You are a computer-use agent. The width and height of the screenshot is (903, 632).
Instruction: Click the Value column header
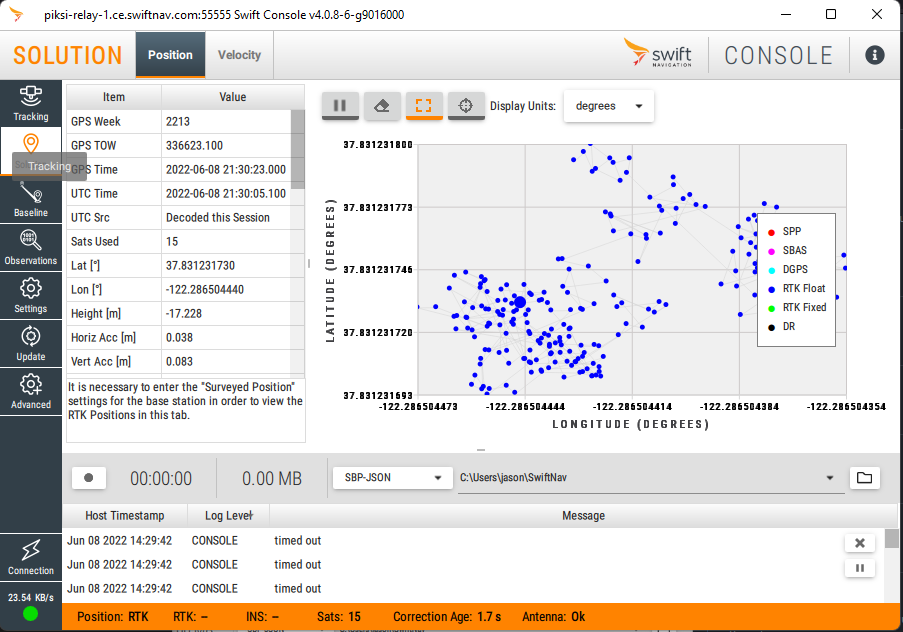point(233,97)
